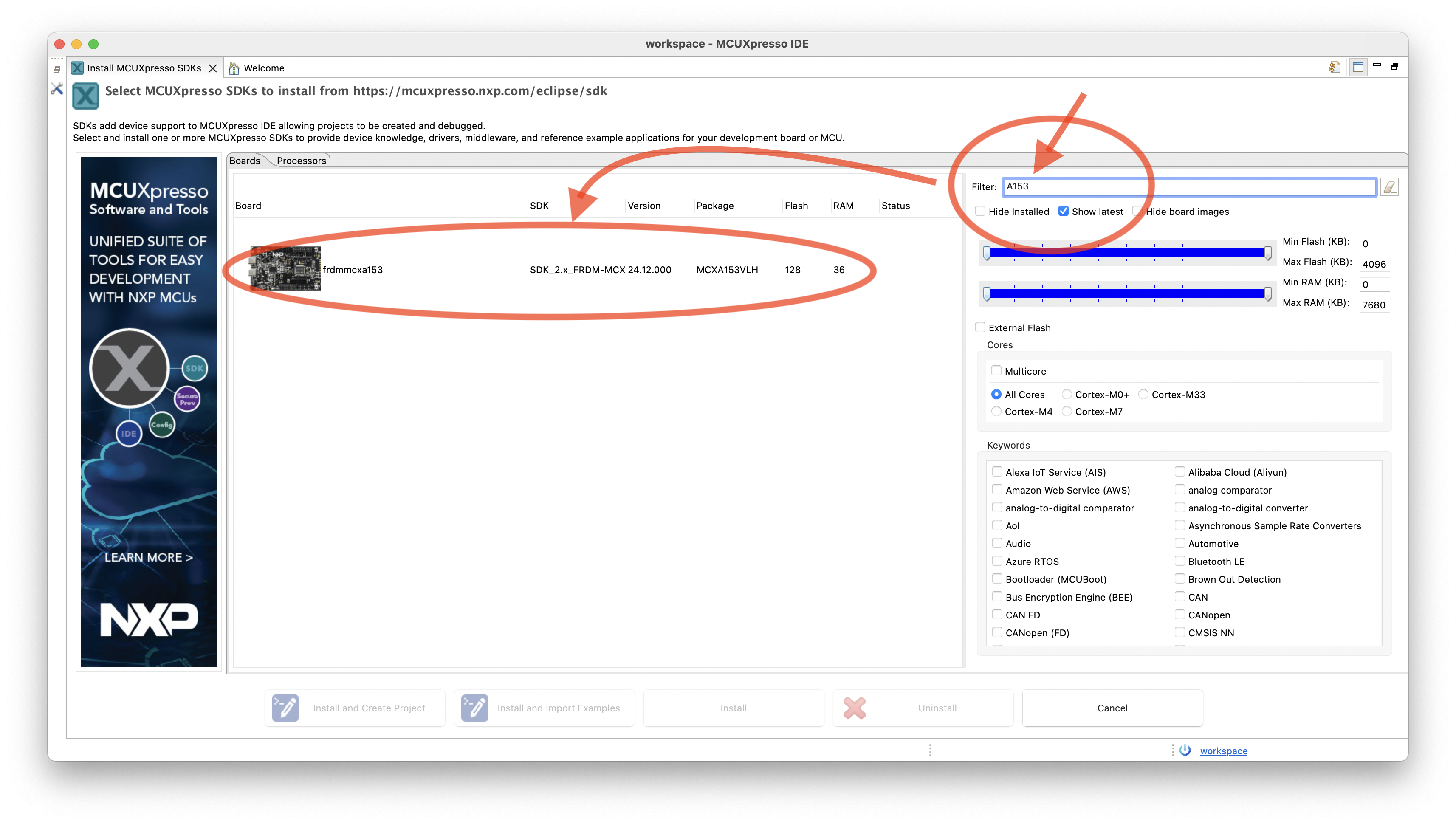
Task: Clear the filter with the eraser icon
Action: [x=1390, y=187]
